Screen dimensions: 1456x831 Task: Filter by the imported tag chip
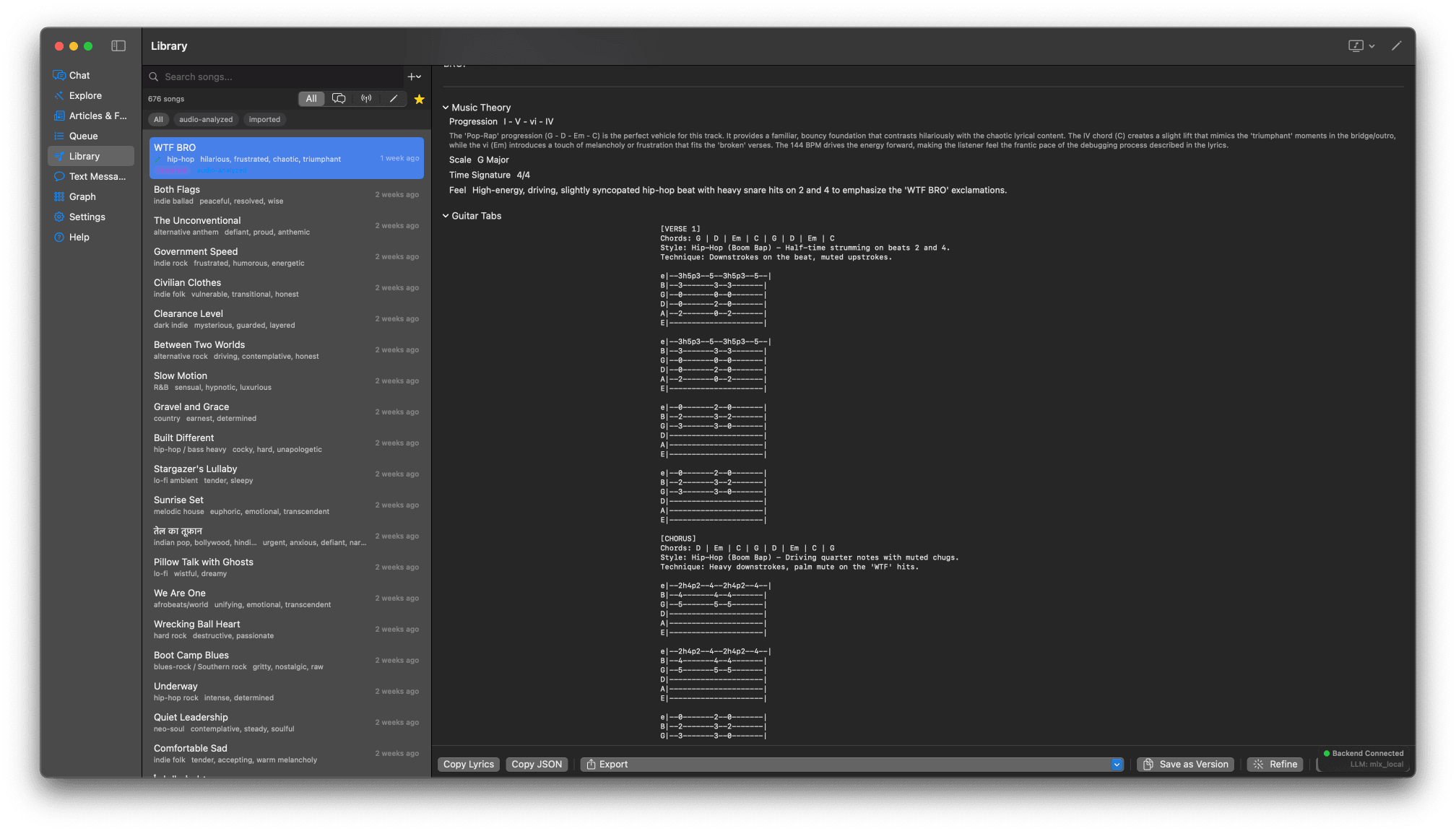click(x=264, y=119)
